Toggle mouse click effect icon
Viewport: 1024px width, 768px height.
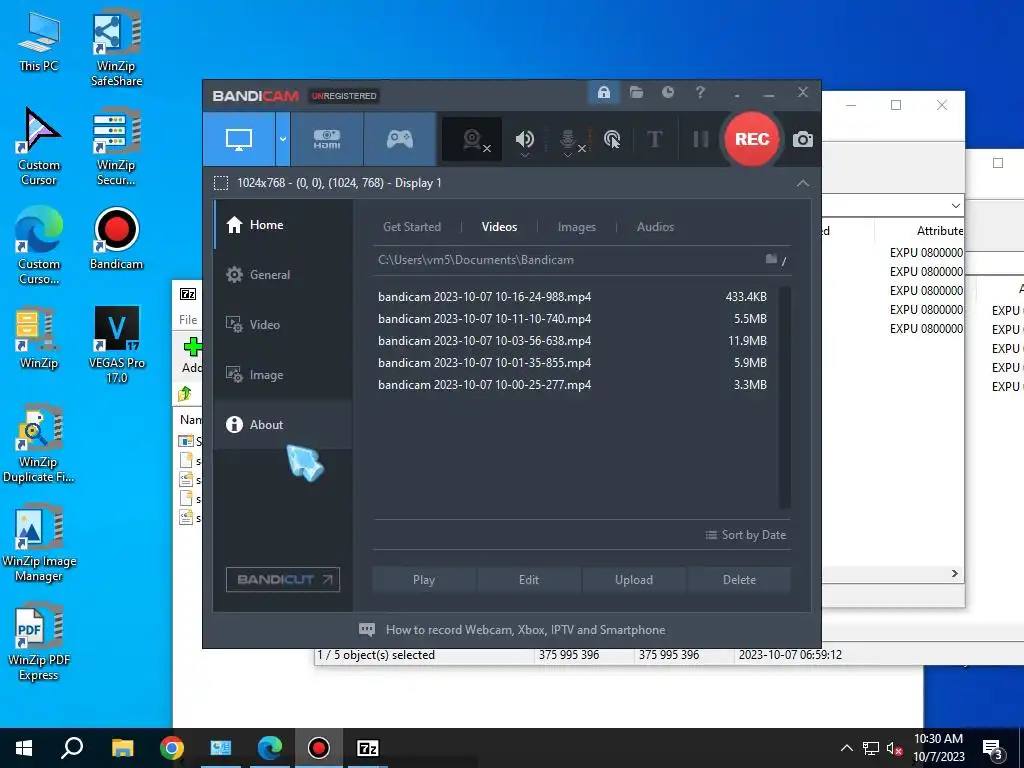tap(612, 139)
